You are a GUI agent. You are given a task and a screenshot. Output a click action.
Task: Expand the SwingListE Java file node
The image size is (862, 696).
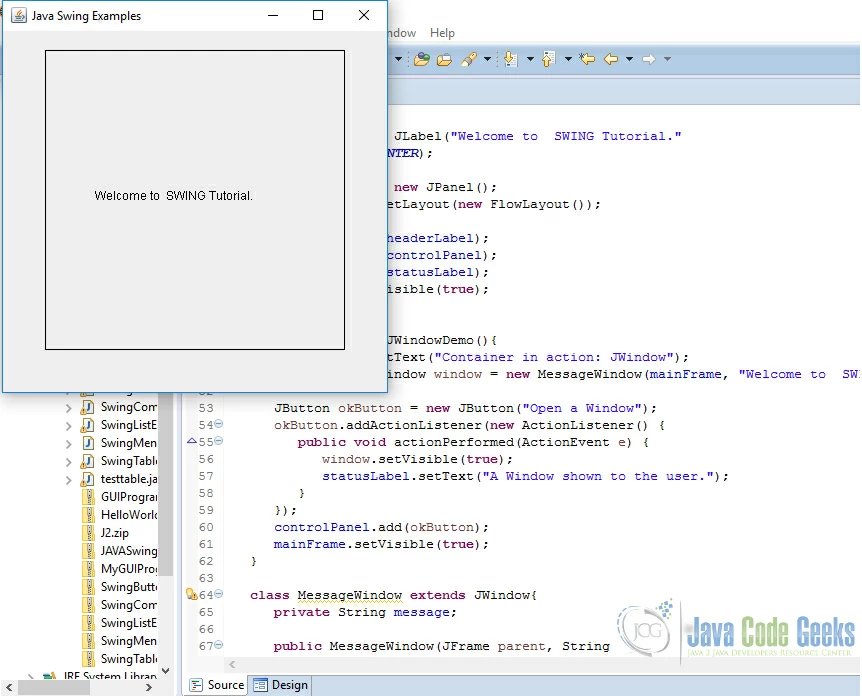click(x=68, y=426)
